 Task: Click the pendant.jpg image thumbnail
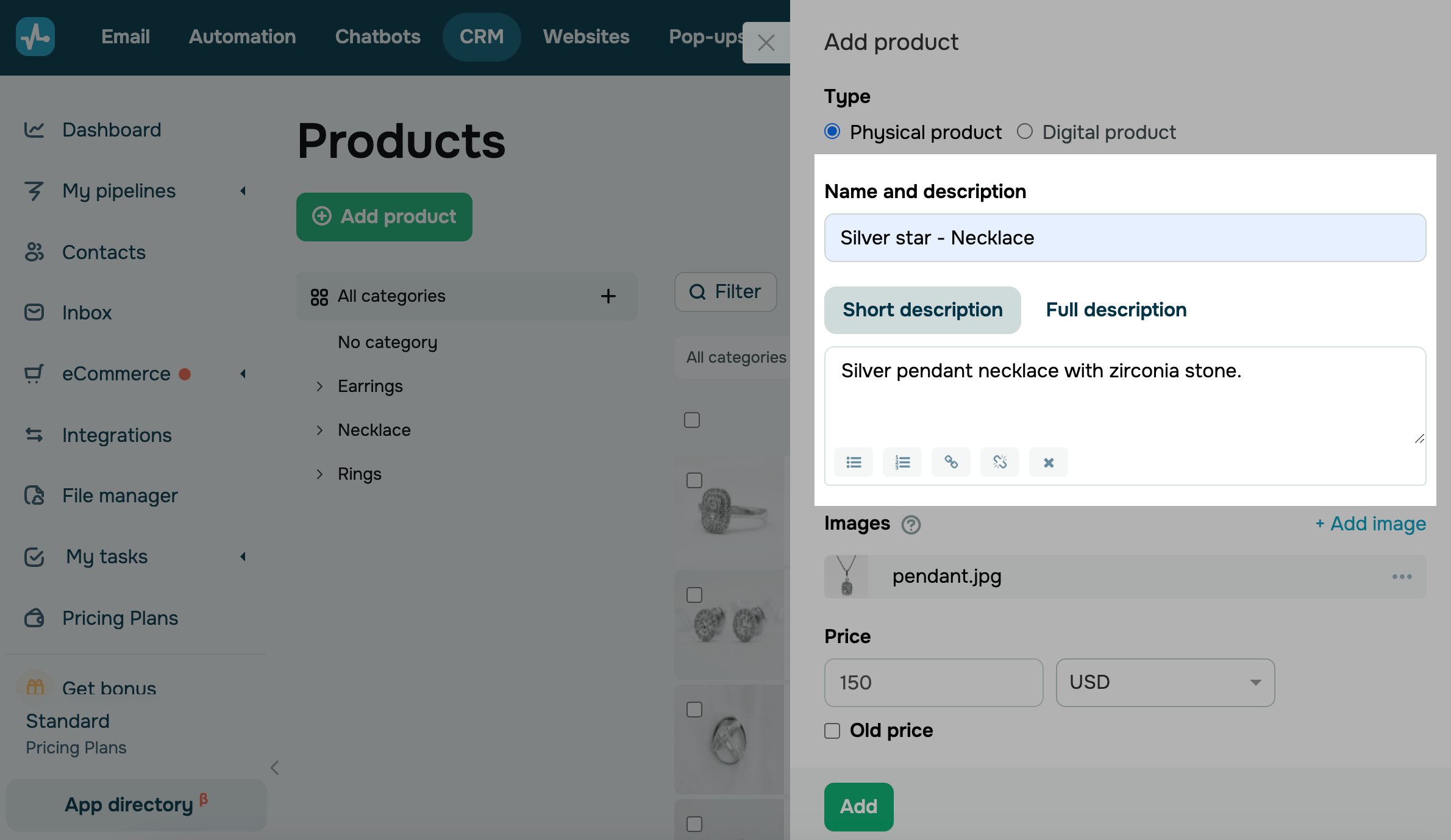[846, 576]
